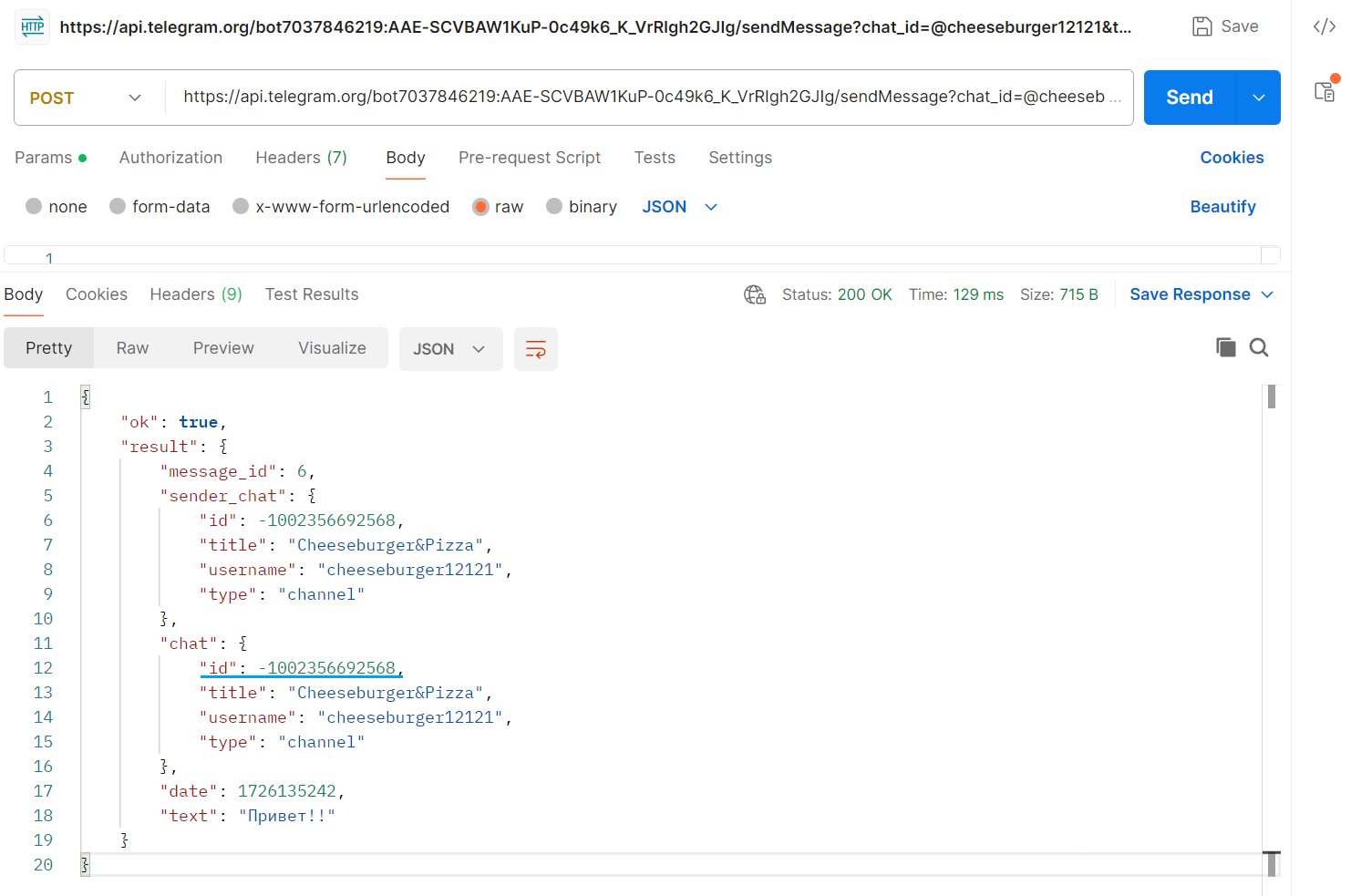Copy the response with the copy icon
The width and height of the screenshot is (1351, 896).
pyautogui.click(x=1226, y=347)
